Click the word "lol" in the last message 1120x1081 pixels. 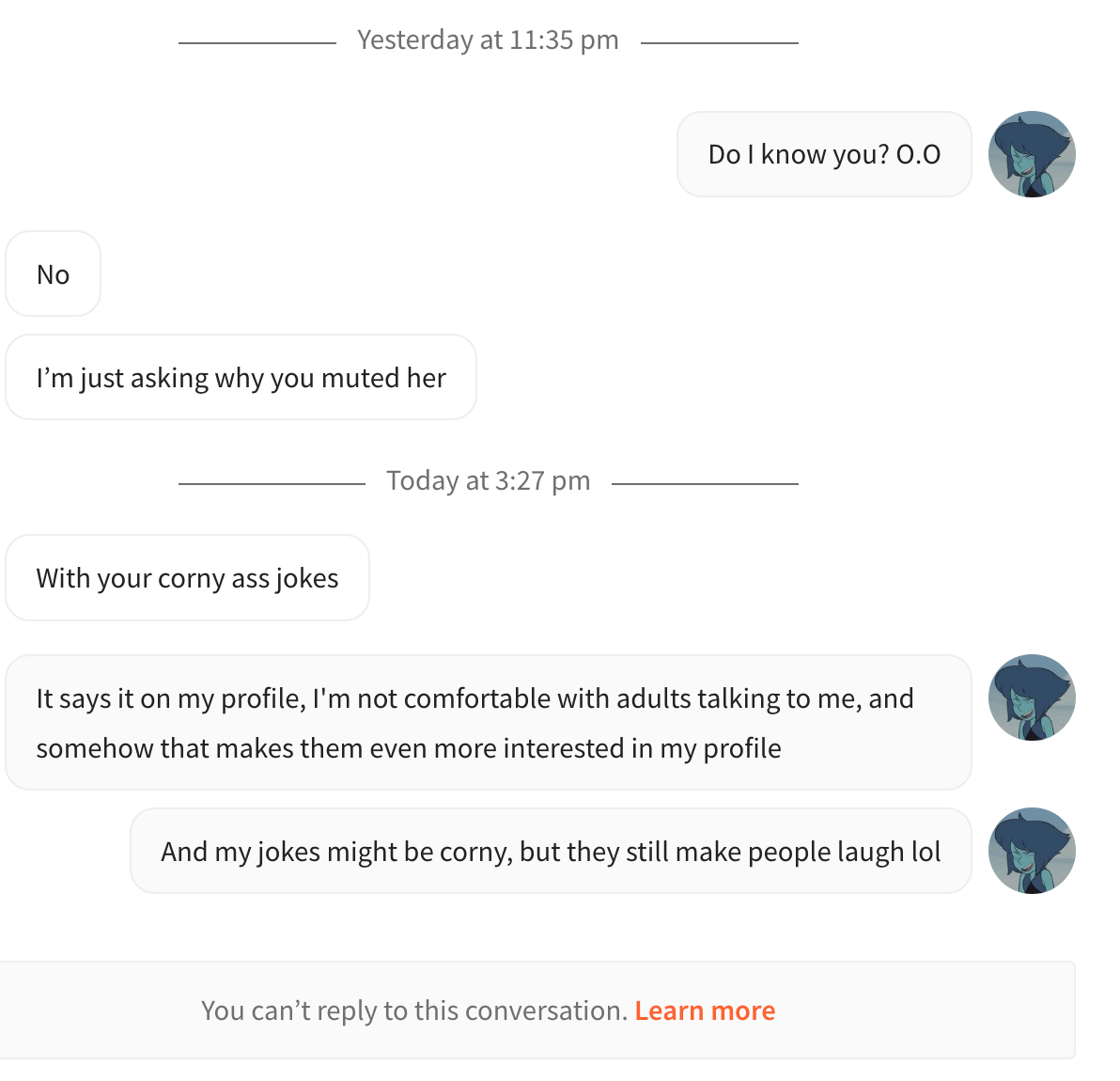(926, 851)
